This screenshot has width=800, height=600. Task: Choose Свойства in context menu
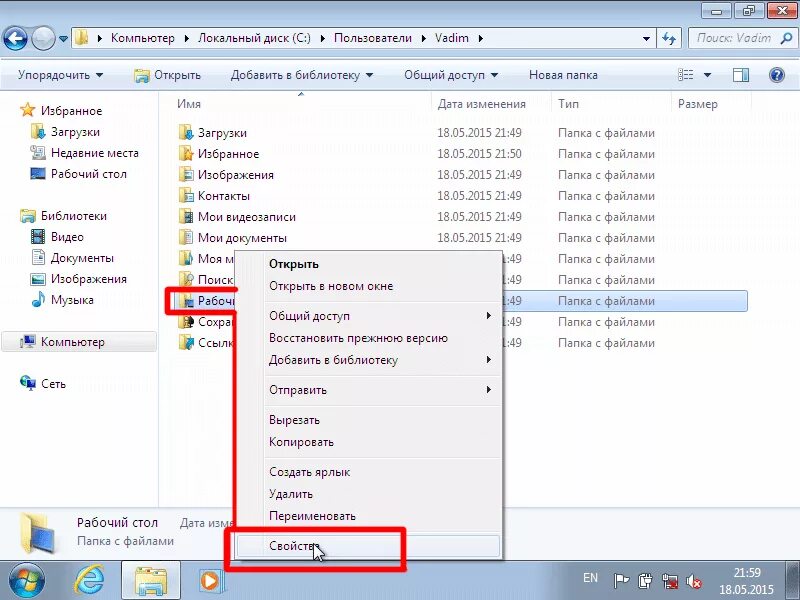coord(368,546)
